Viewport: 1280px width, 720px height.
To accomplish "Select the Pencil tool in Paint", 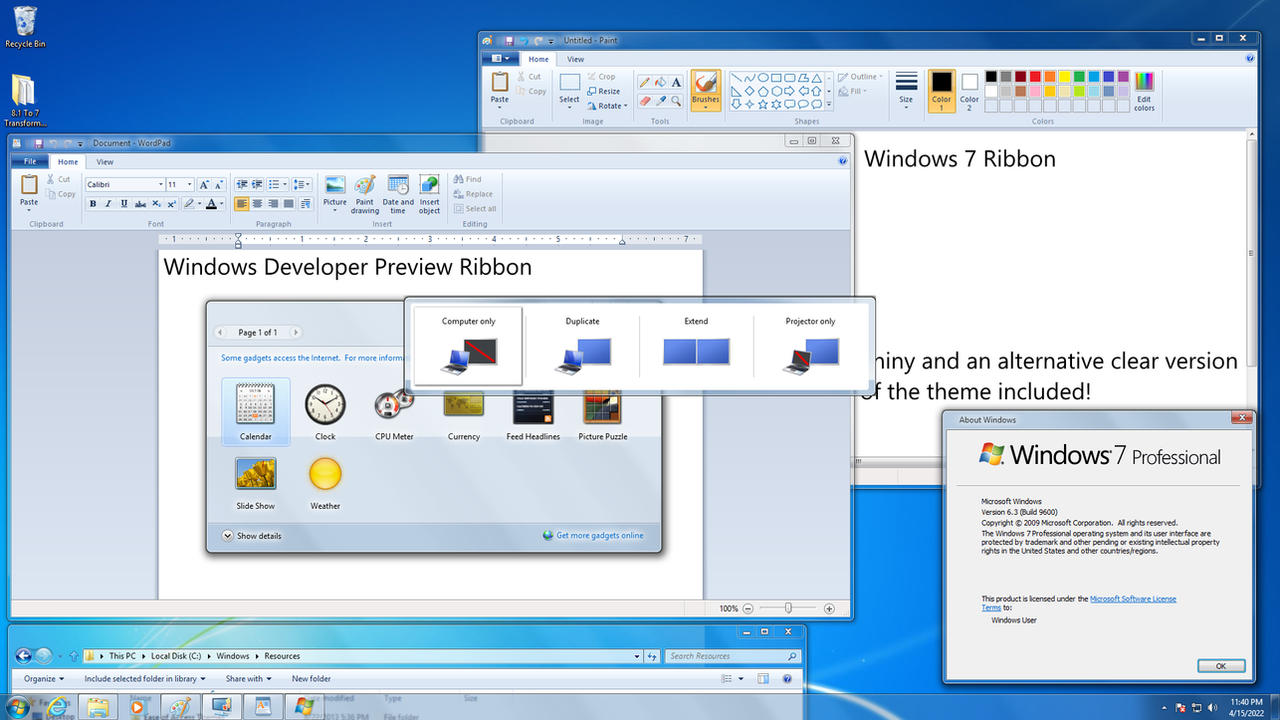I will pos(645,82).
